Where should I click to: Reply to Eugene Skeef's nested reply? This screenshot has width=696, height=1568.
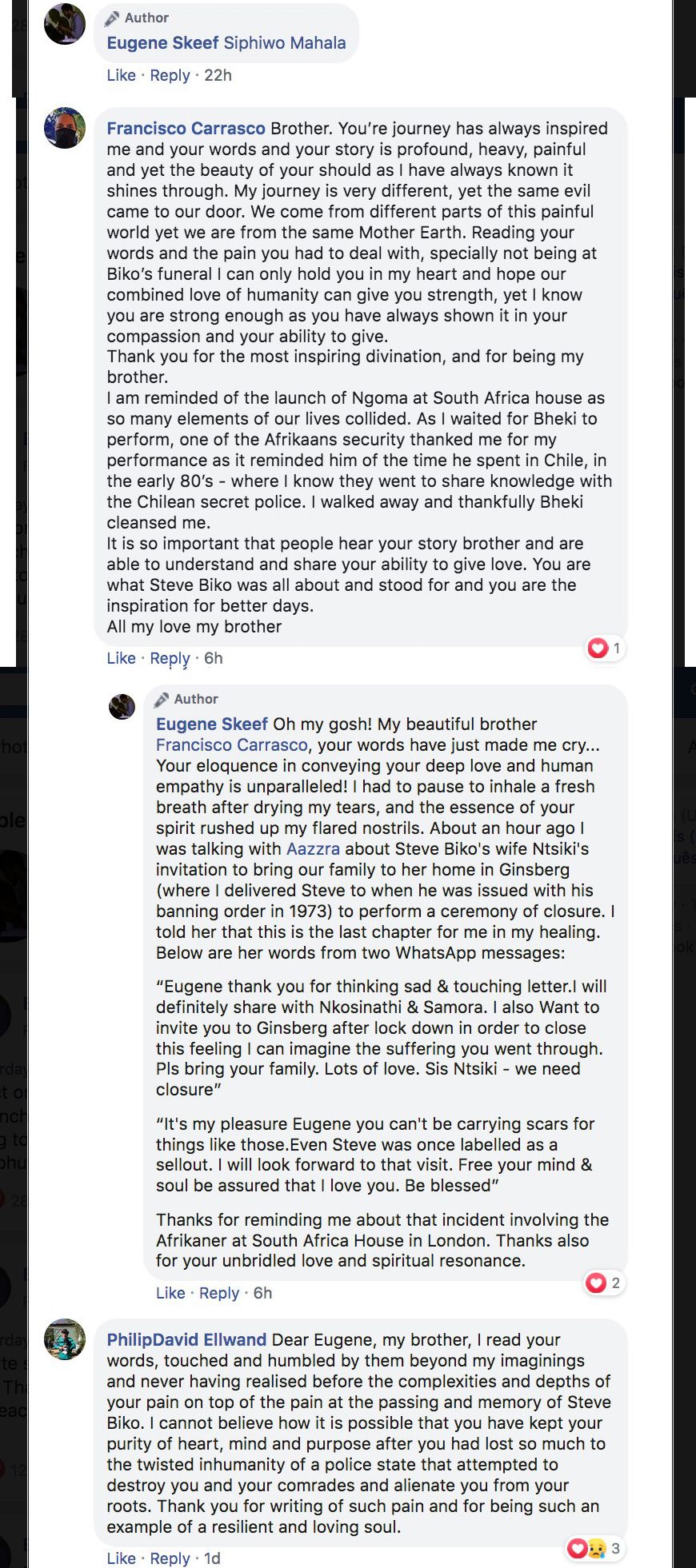tap(219, 1293)
